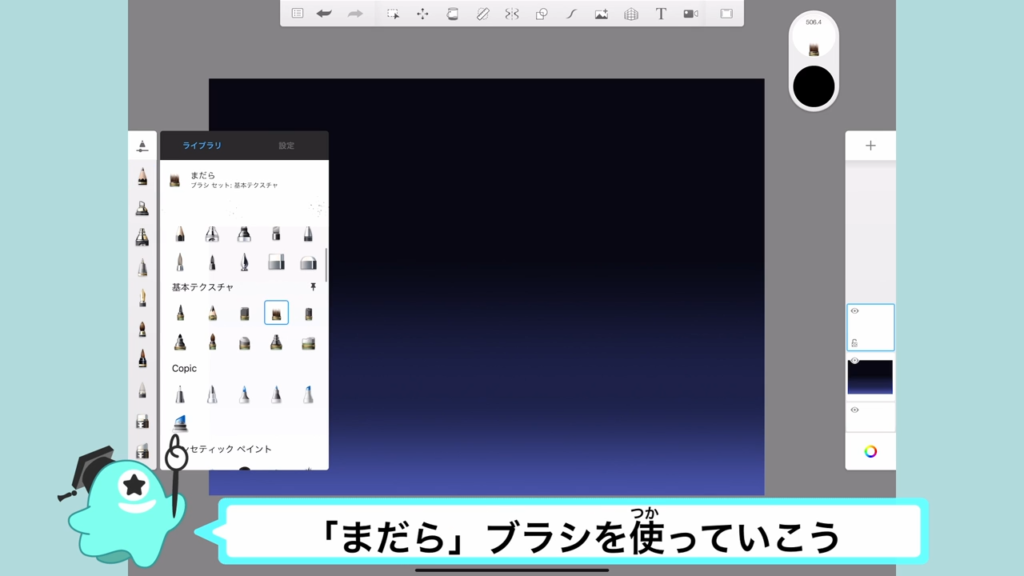The image size is (1024, 576).
Task: Switch to the 設定 tab
Action: tap(286, 146)
